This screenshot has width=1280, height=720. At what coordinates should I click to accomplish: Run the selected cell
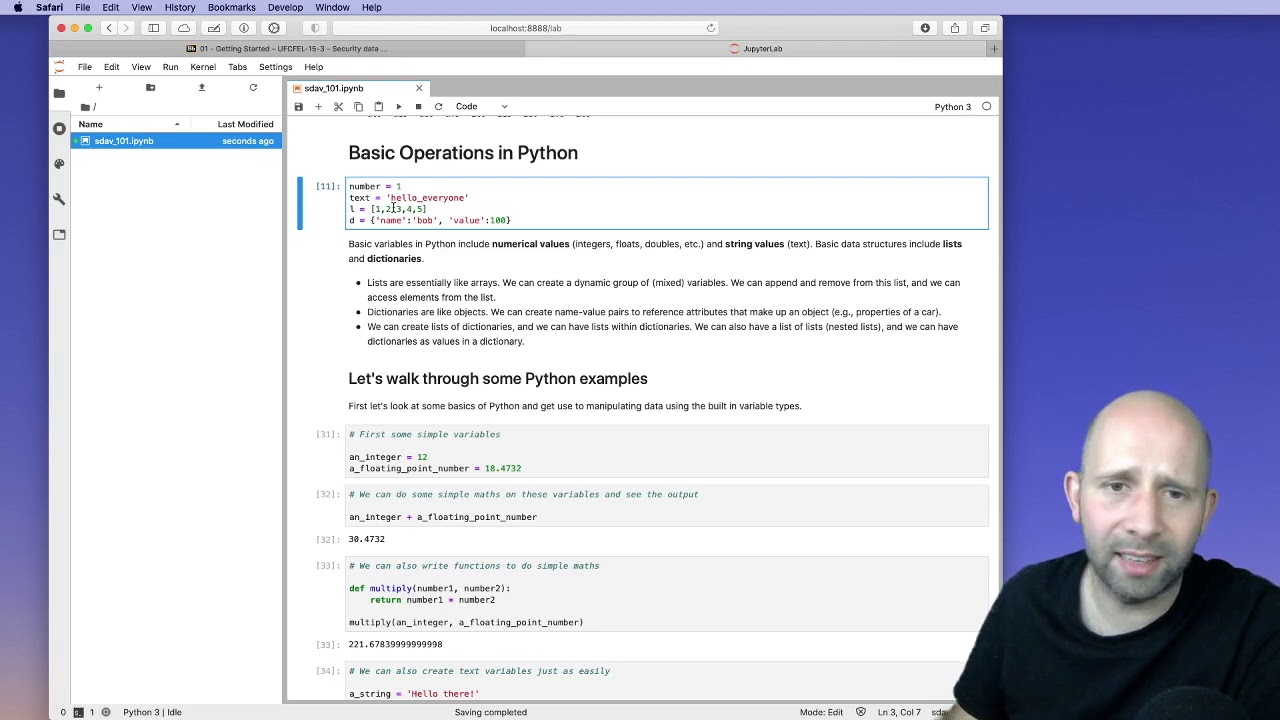coord(398,106)
